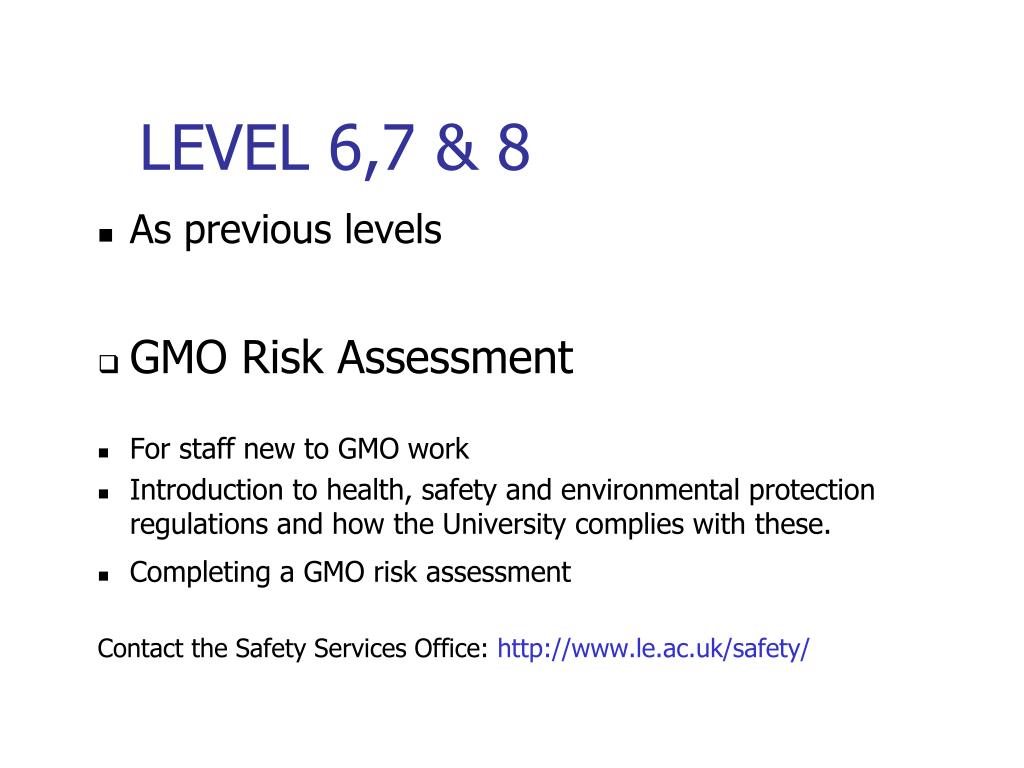Screen dimensions: 1024x768
Task: Click the ampersand in the slide title
Action: point(456,148)
